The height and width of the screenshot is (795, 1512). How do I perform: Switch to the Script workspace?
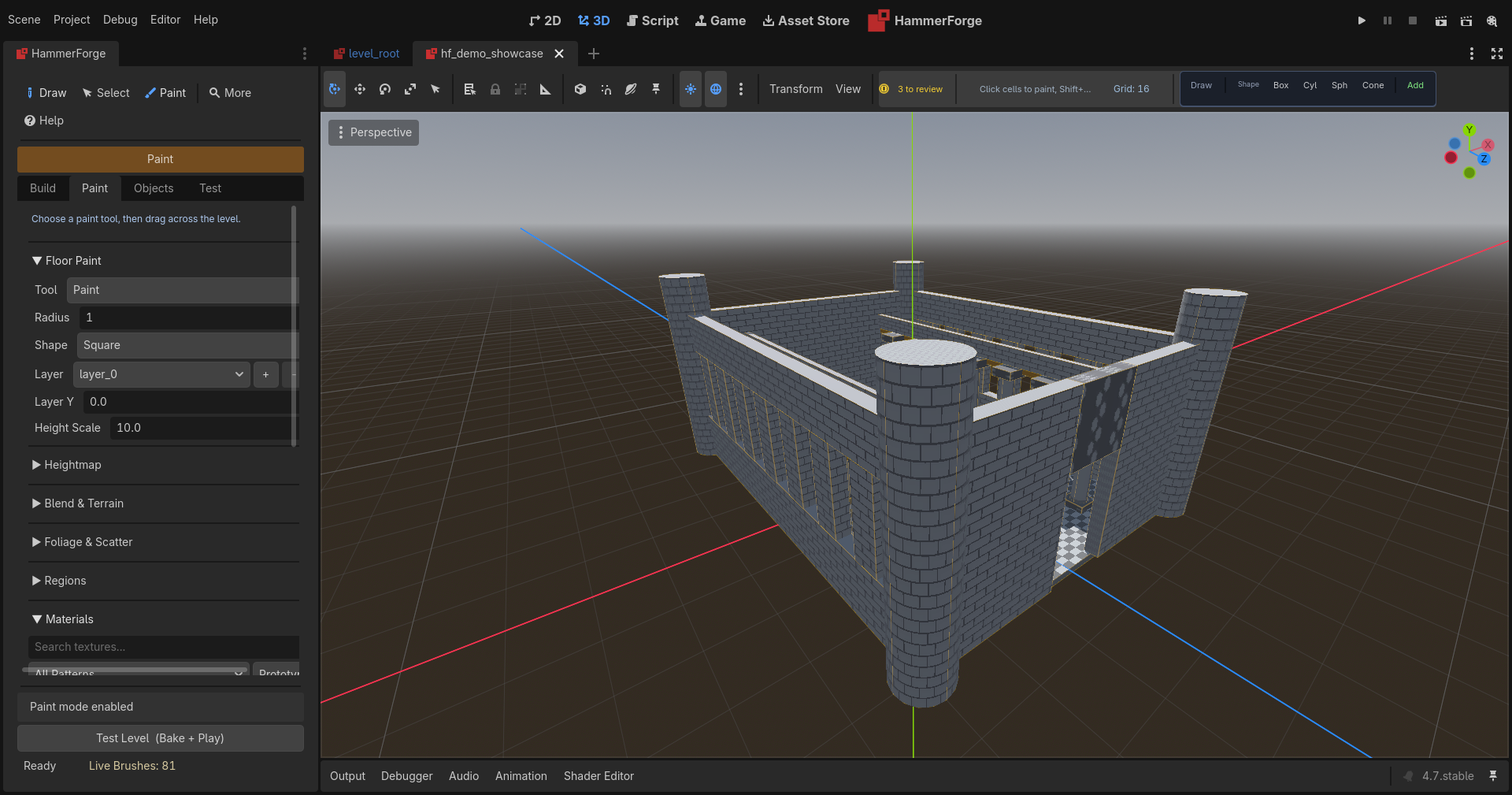pos(652,20)
